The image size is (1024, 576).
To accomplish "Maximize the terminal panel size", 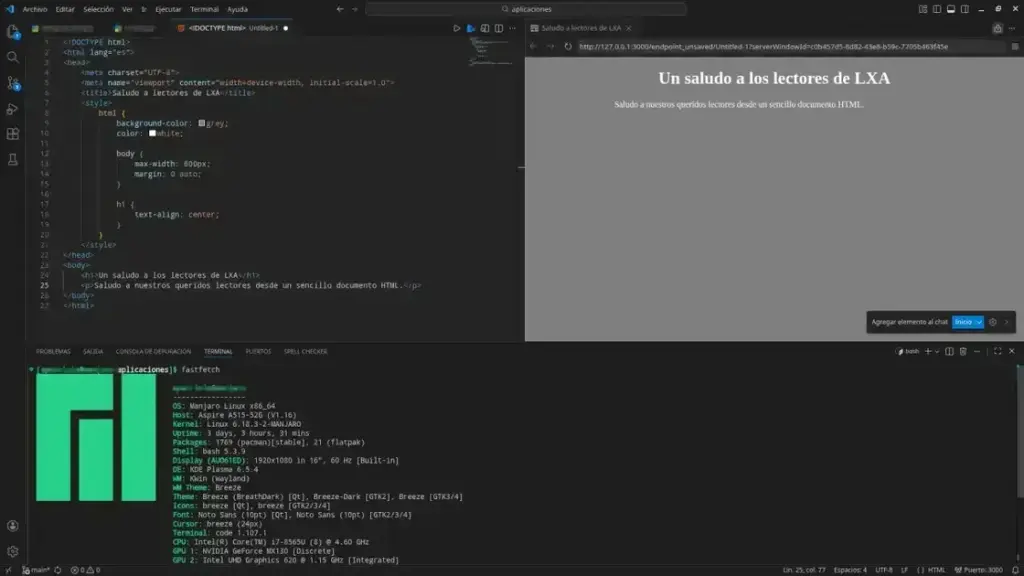I will [x=997, y=351].
